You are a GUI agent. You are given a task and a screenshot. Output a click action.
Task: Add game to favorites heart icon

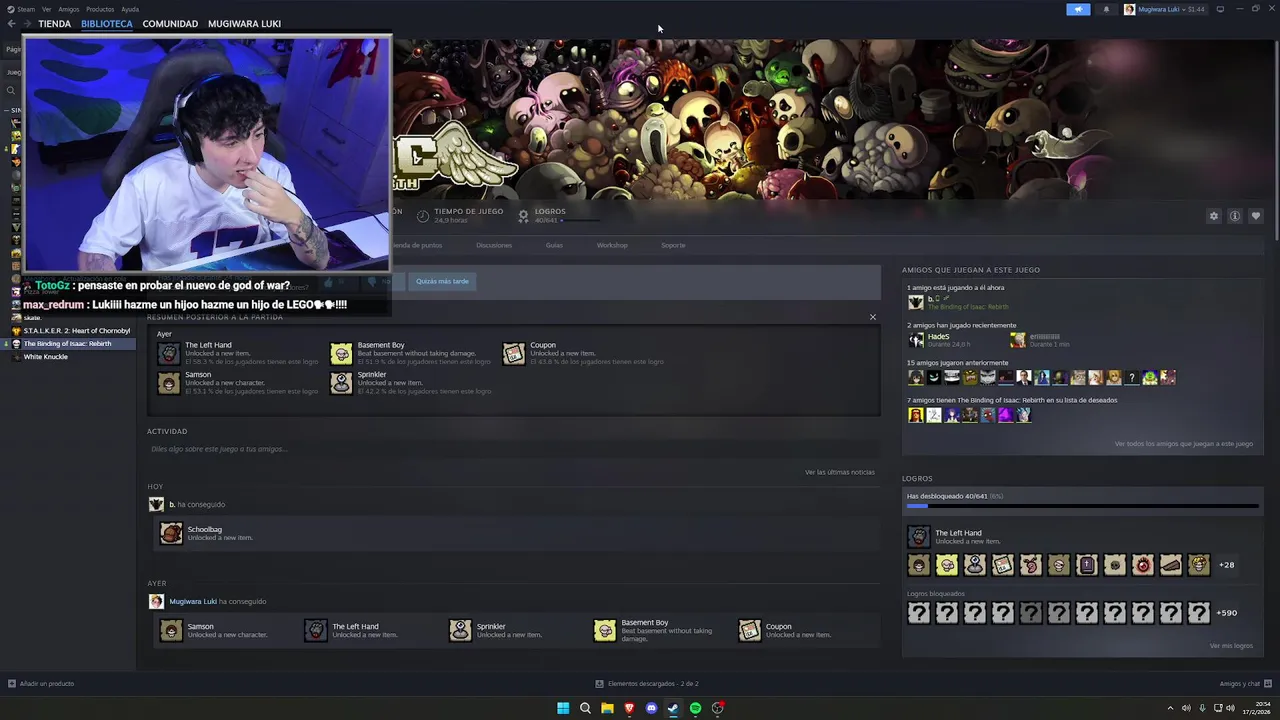(x=1256, y=216)
